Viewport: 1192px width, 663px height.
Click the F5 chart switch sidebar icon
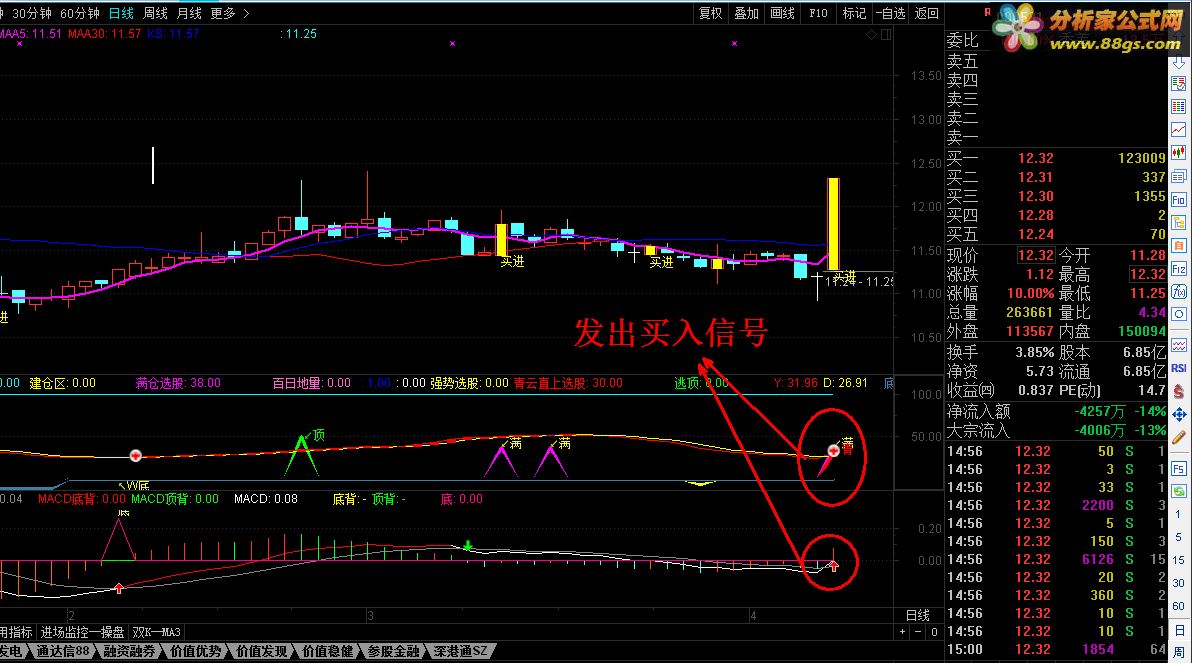(x=1178, y=468)
